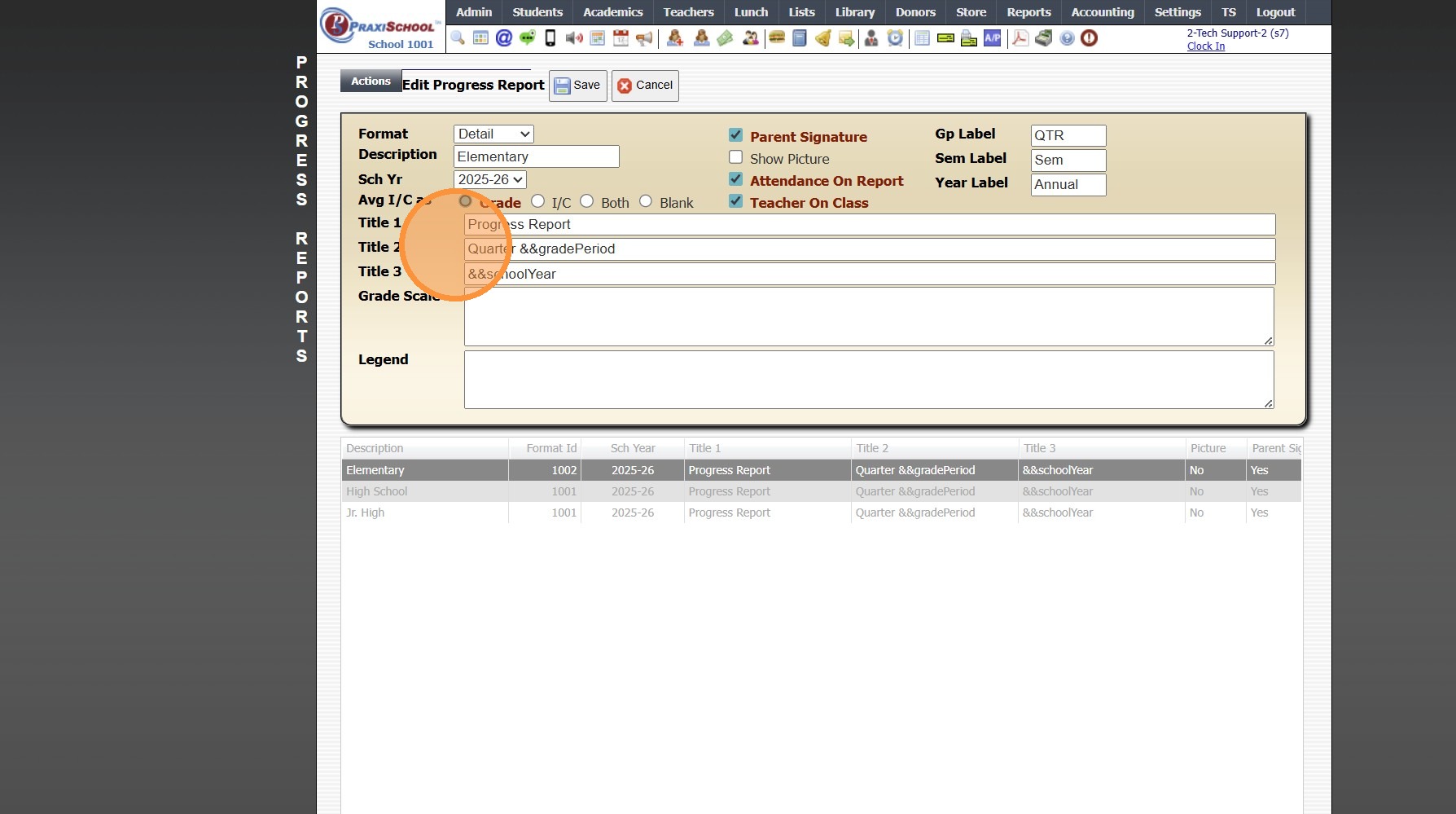Click the Description input field
Image resolution: width=1456 pixels, height=814 pixels.
[x=537, y=156]
